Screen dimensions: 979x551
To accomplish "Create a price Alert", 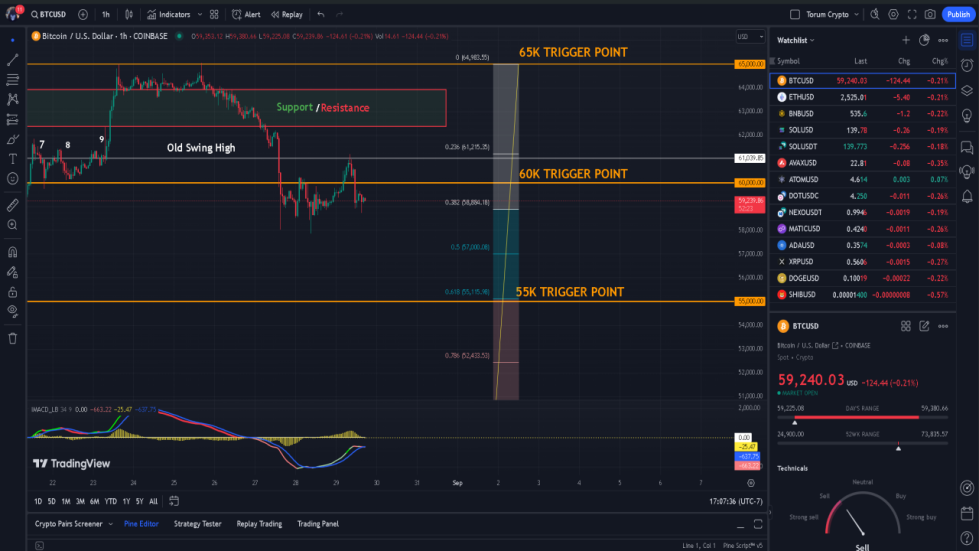I will (246, 14).
